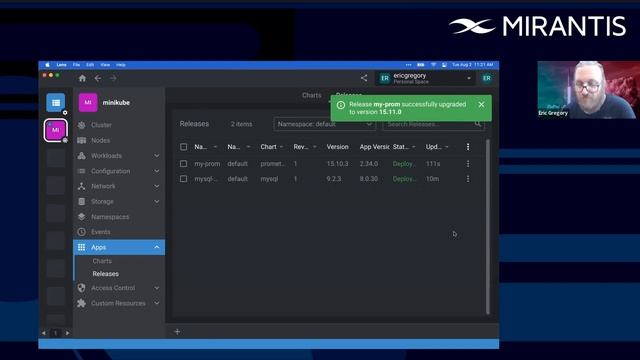Click the Home icon in toolbar
Screen dimensions: 640x360
pyautogui.click(x=82, y=78)
